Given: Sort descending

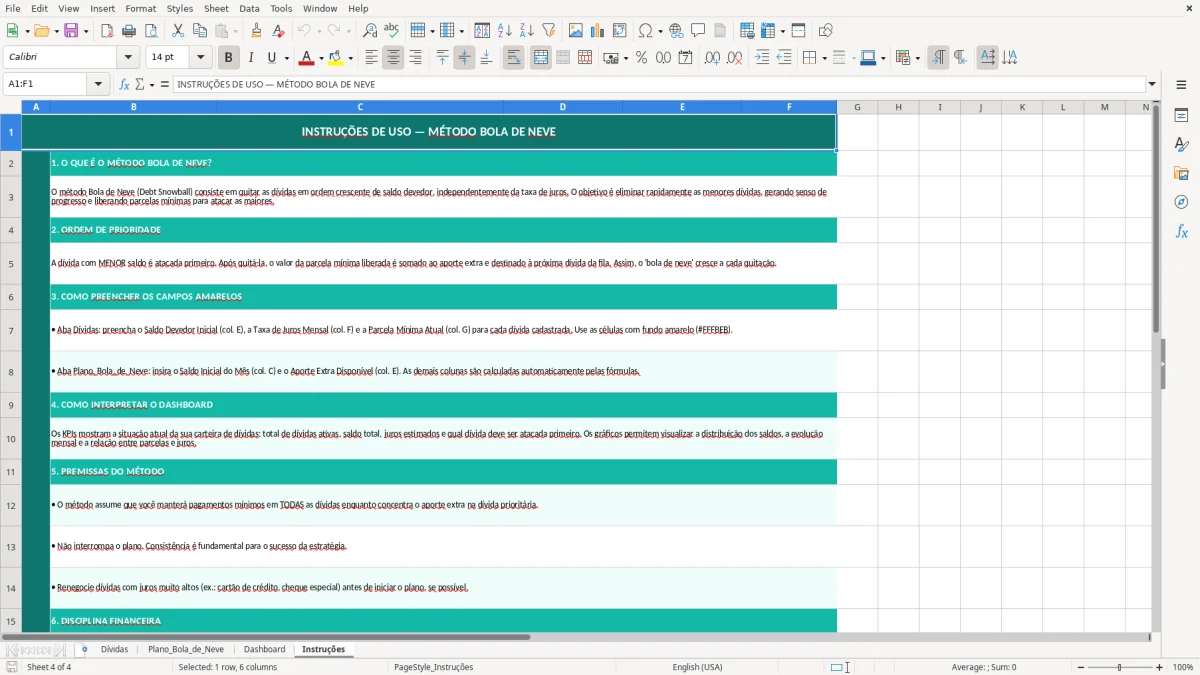Looking at the screenshot, I should click(526, 31).
